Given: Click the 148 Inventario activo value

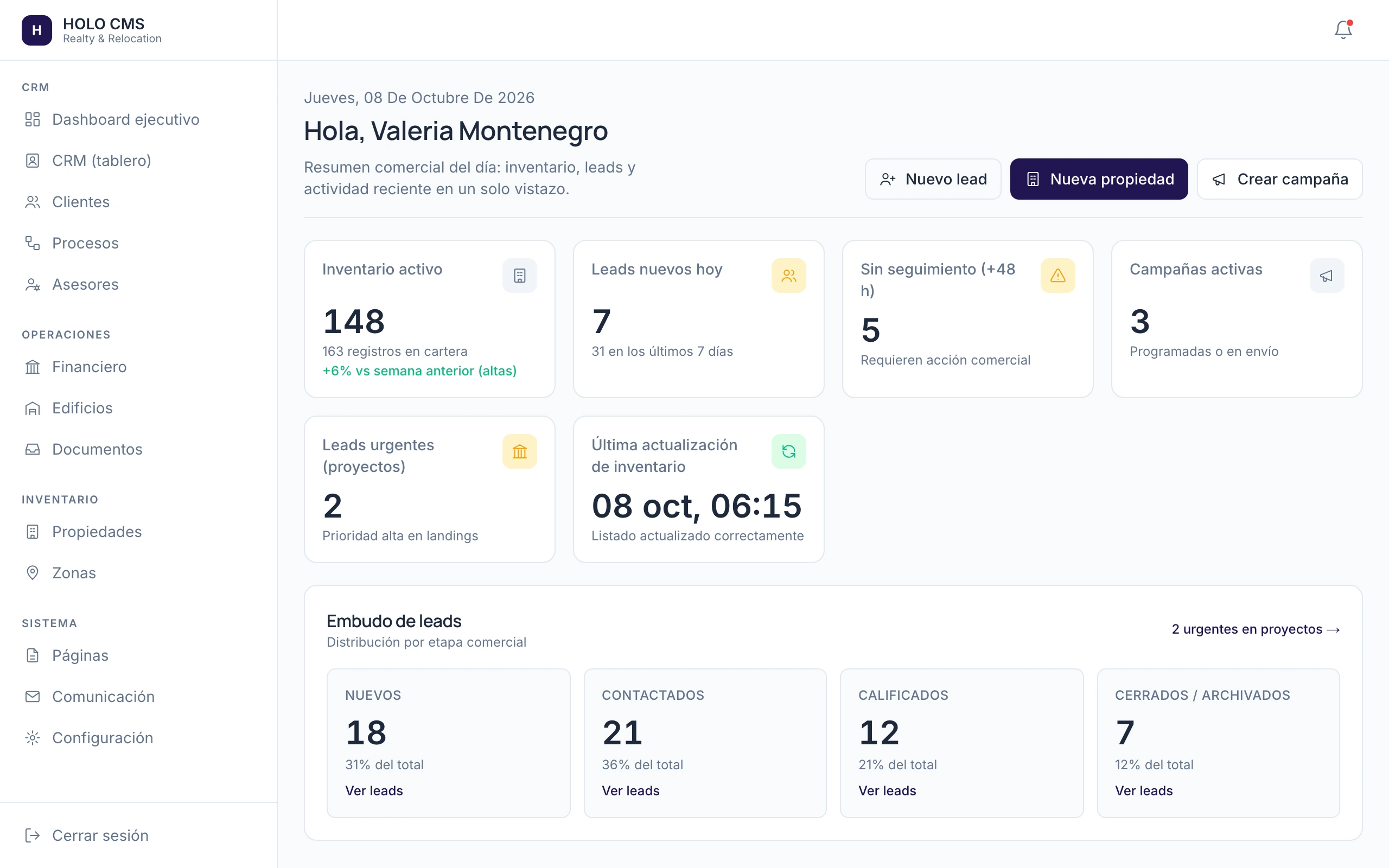Looking at the screenshot, I should click(354, 321).
